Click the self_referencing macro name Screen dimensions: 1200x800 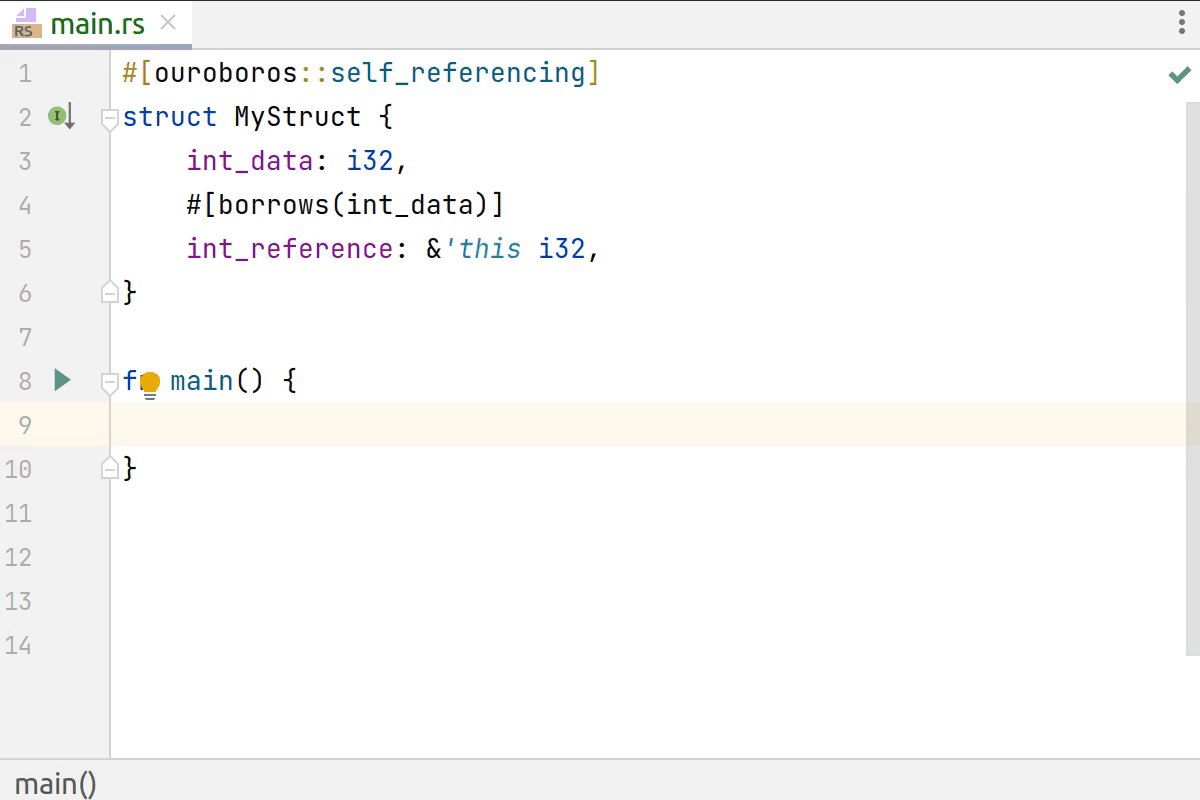pyautogui.click(x=458, y=73)
